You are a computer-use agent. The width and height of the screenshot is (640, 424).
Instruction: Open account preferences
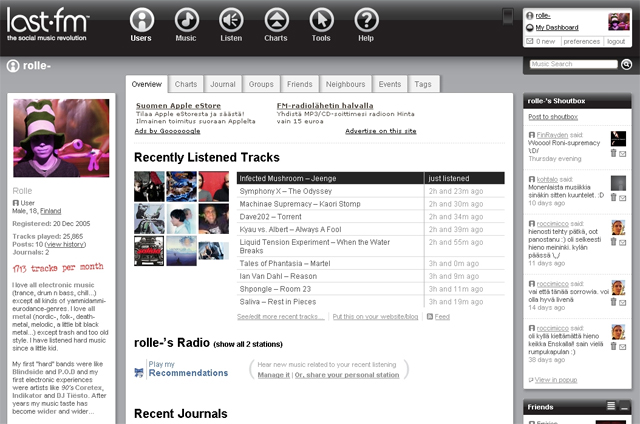click(582, 41)
